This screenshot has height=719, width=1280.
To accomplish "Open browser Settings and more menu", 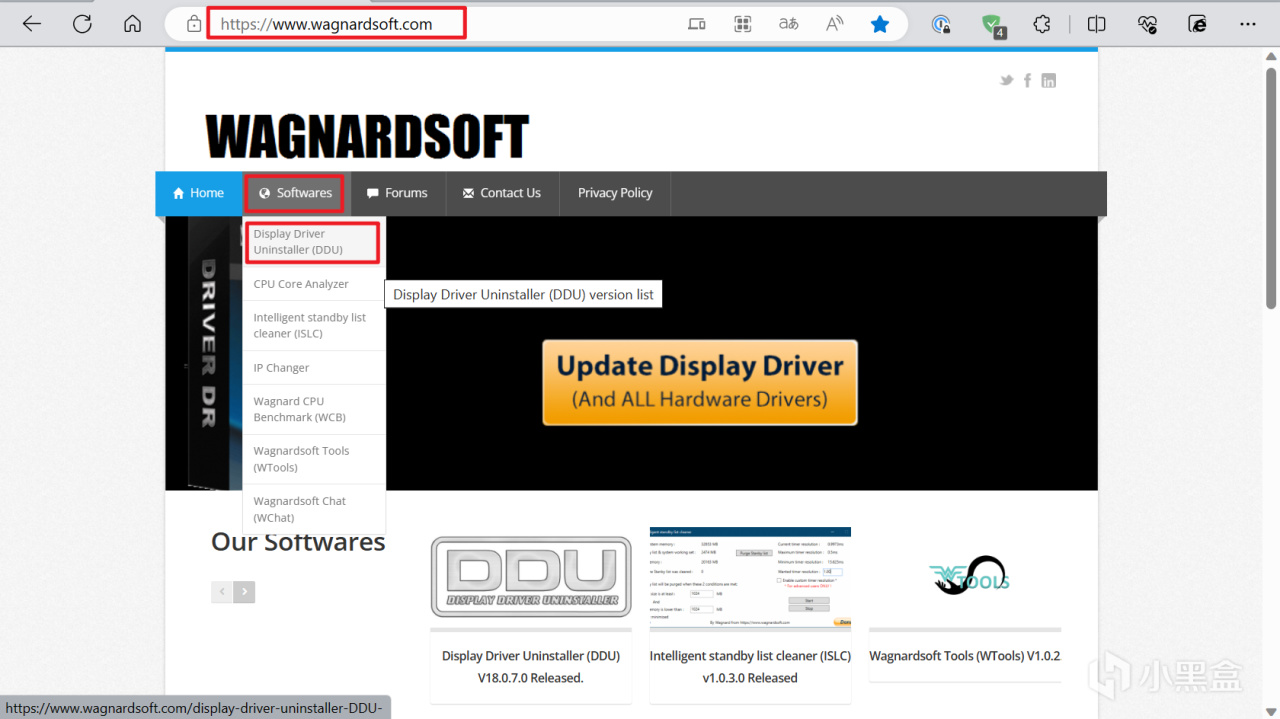I will click(x=1248, y=24).
